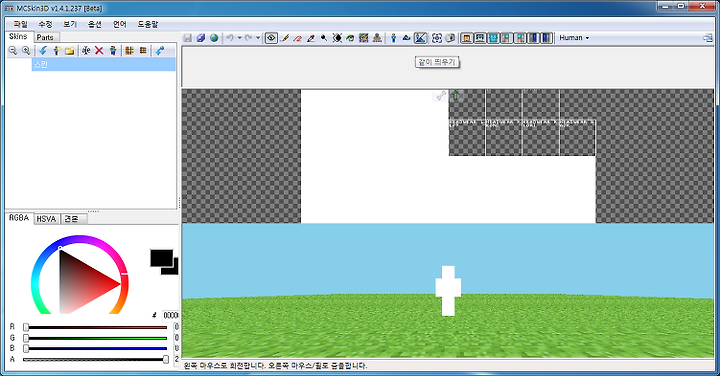Open the 언어 menu

point(119,24)
